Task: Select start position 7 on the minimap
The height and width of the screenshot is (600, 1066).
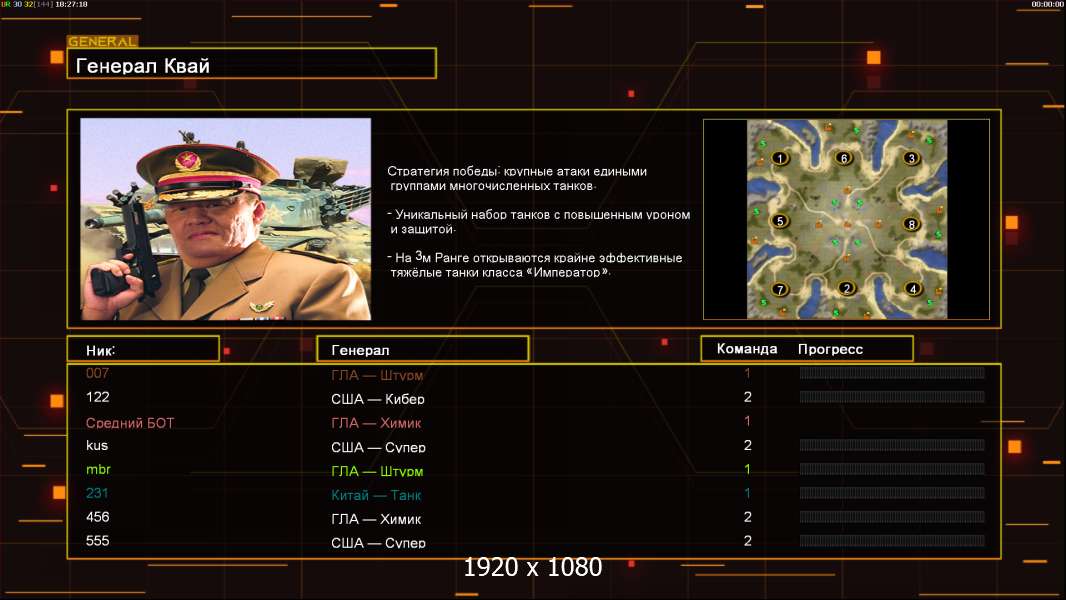Action: coord(780,289)
